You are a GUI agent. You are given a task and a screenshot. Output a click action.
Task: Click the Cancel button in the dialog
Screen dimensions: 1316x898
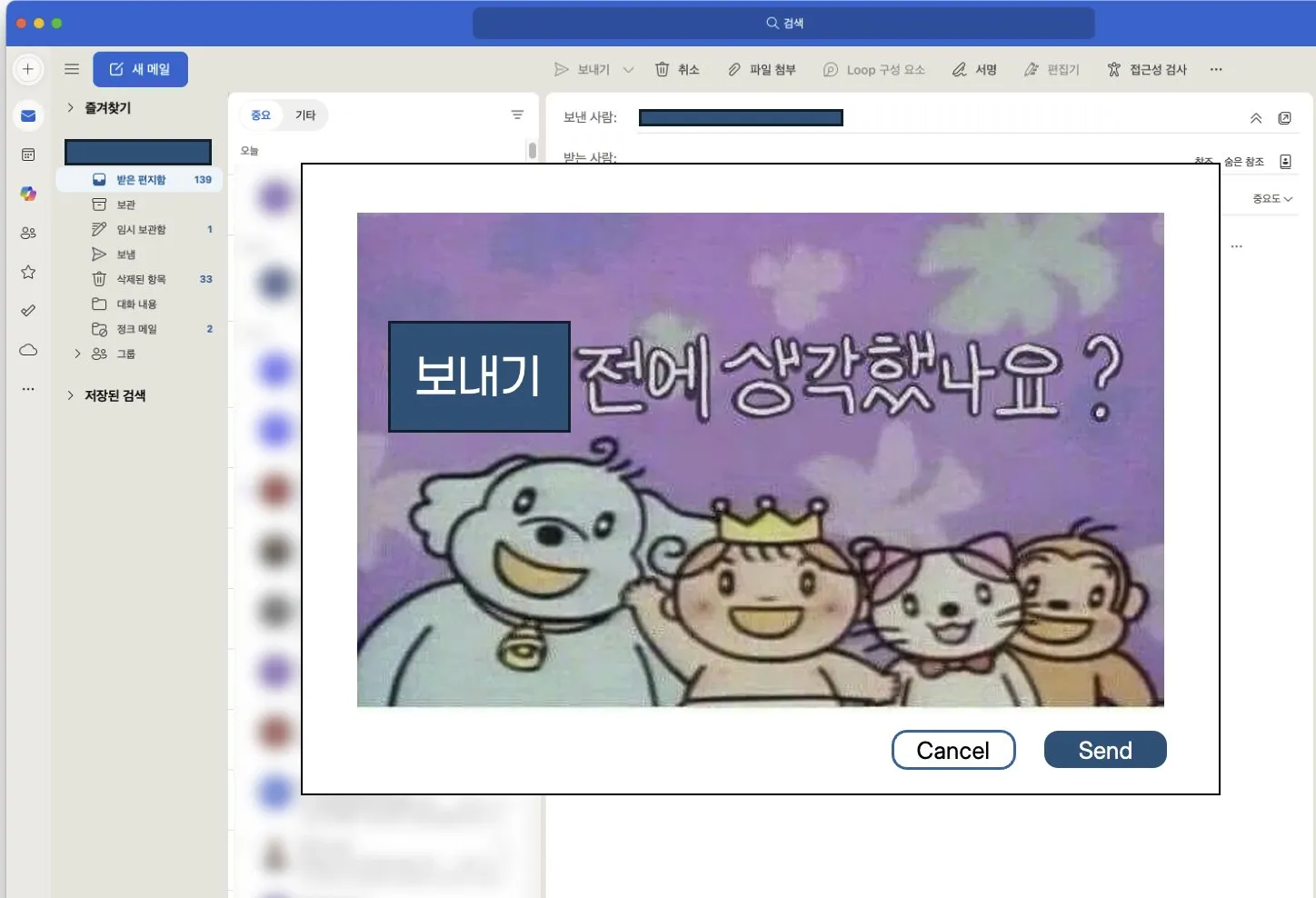953,750
